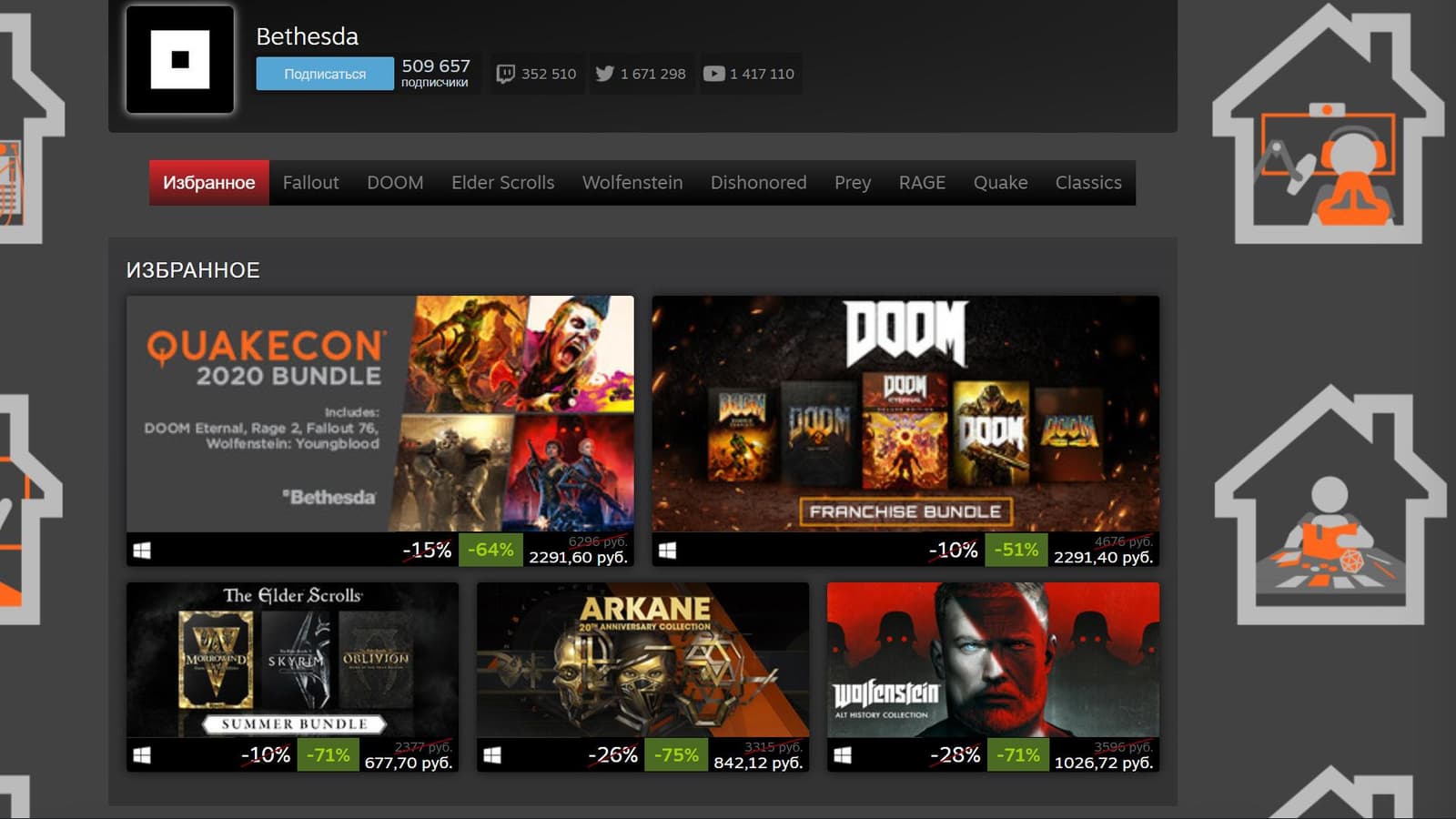Image resolution: width=1456 pixels, height=819 pixels.
Task: Open the Wolfenstein tab
Action: pyautogui.click(x=632, y=183)
